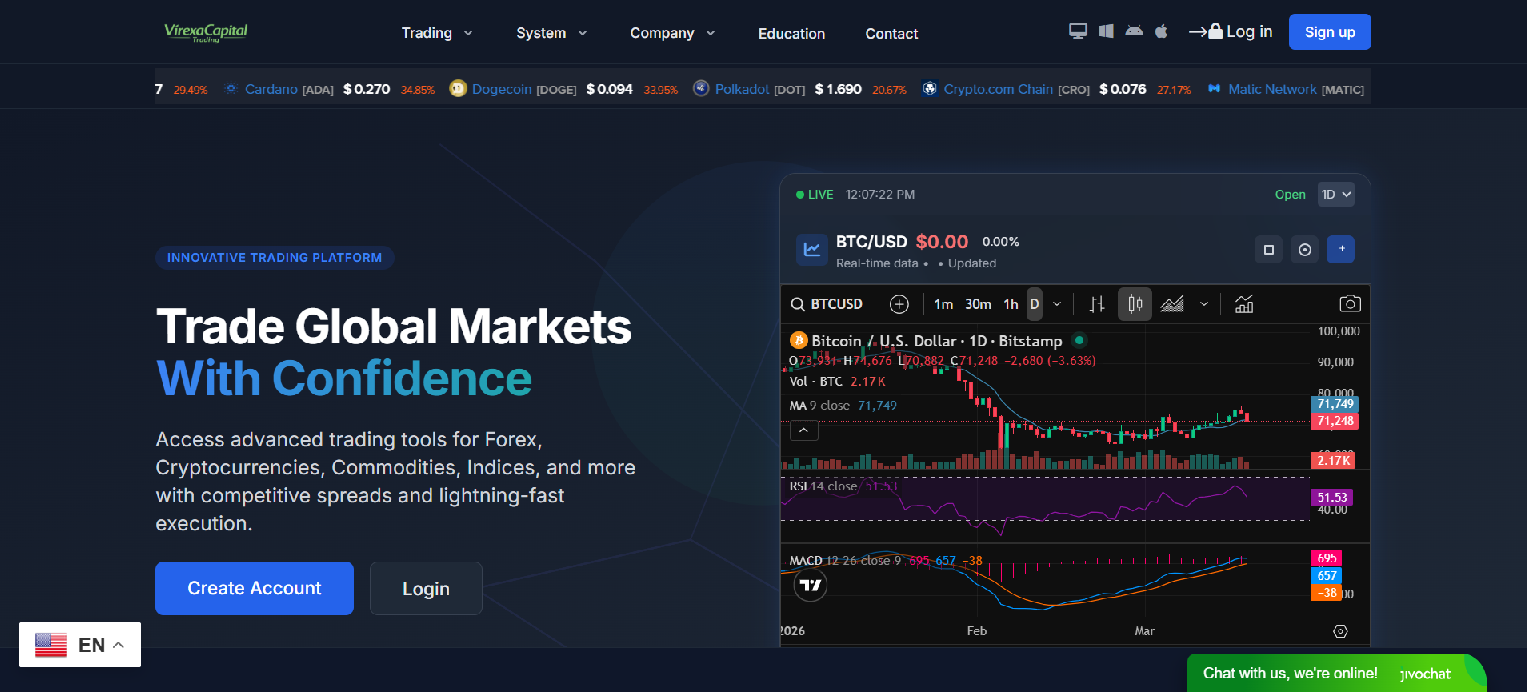Click the Matic Network ticker link
Image resolution: width=1527 pixels, height=692 pixels.
(x=1272, y=89)
